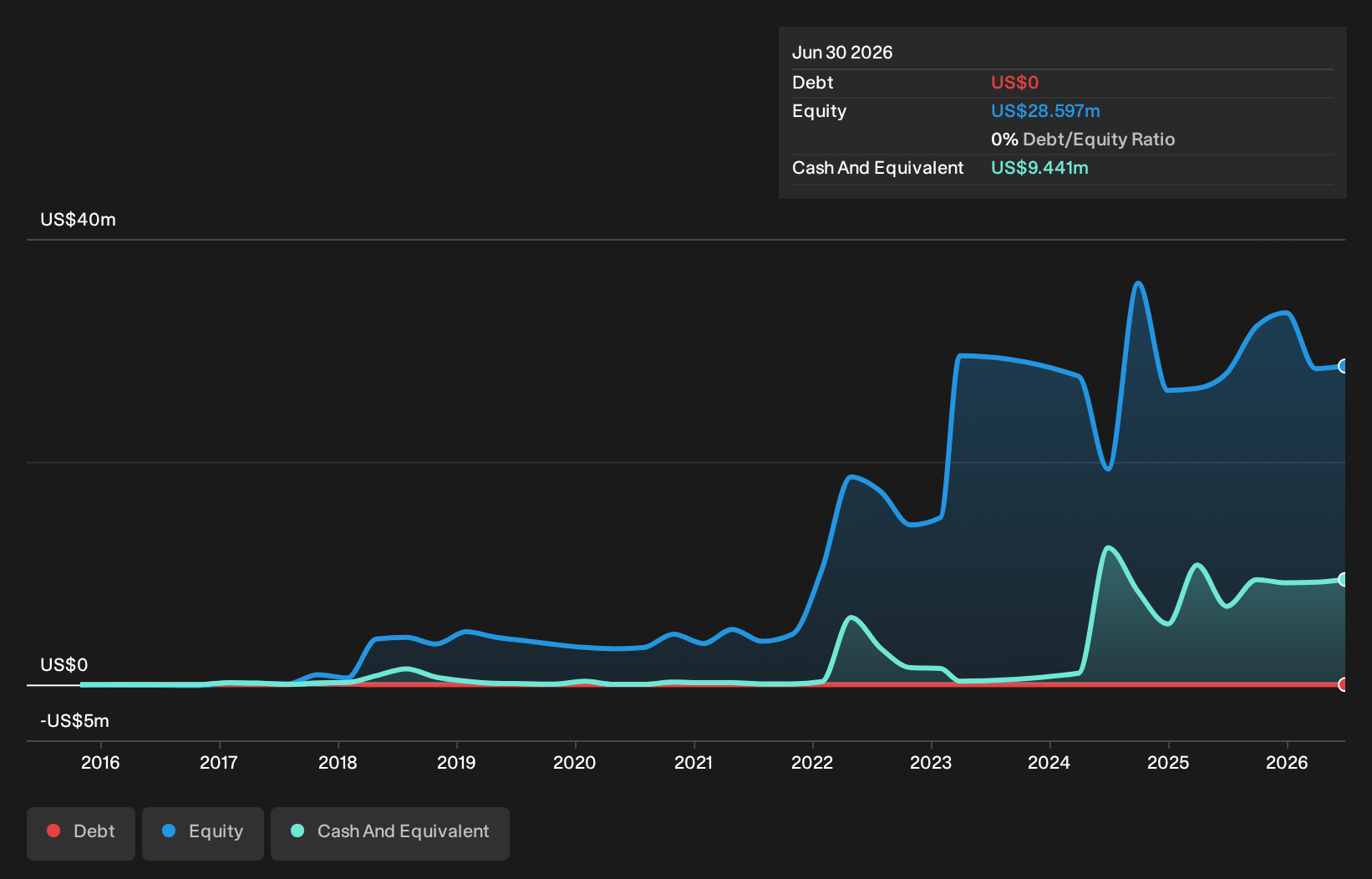The height and width of the screenshot is (879, 1372).
Task: Click the US$28.597m equity value in tooltip
Action: tap(1045, 111)
